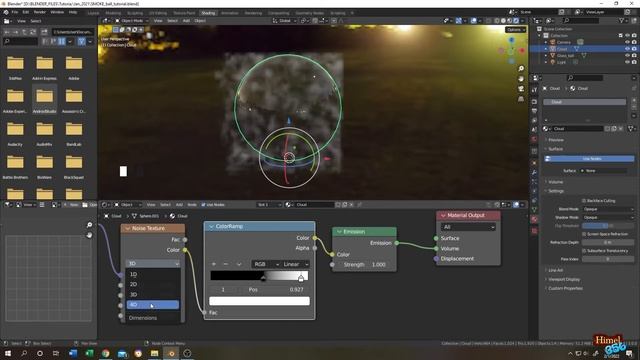Hide Camera in outliner with eye icon
The width and height of the screenshot is (640, 360).
tap(627, 42)
